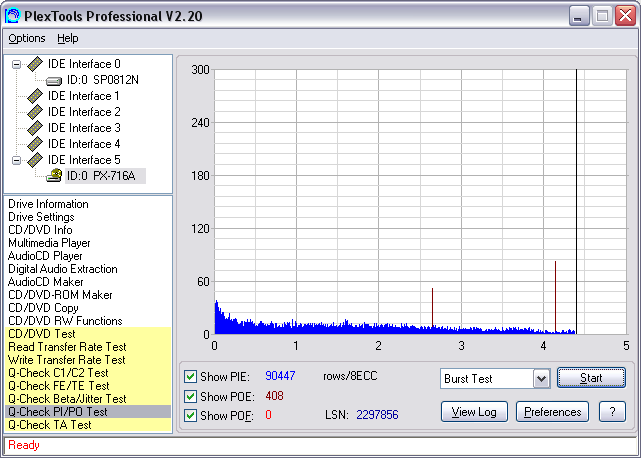The height and width of the screenshot is (458, 641).
Task: Select Q-Check PI/PO Test
Action: point(88,412)
